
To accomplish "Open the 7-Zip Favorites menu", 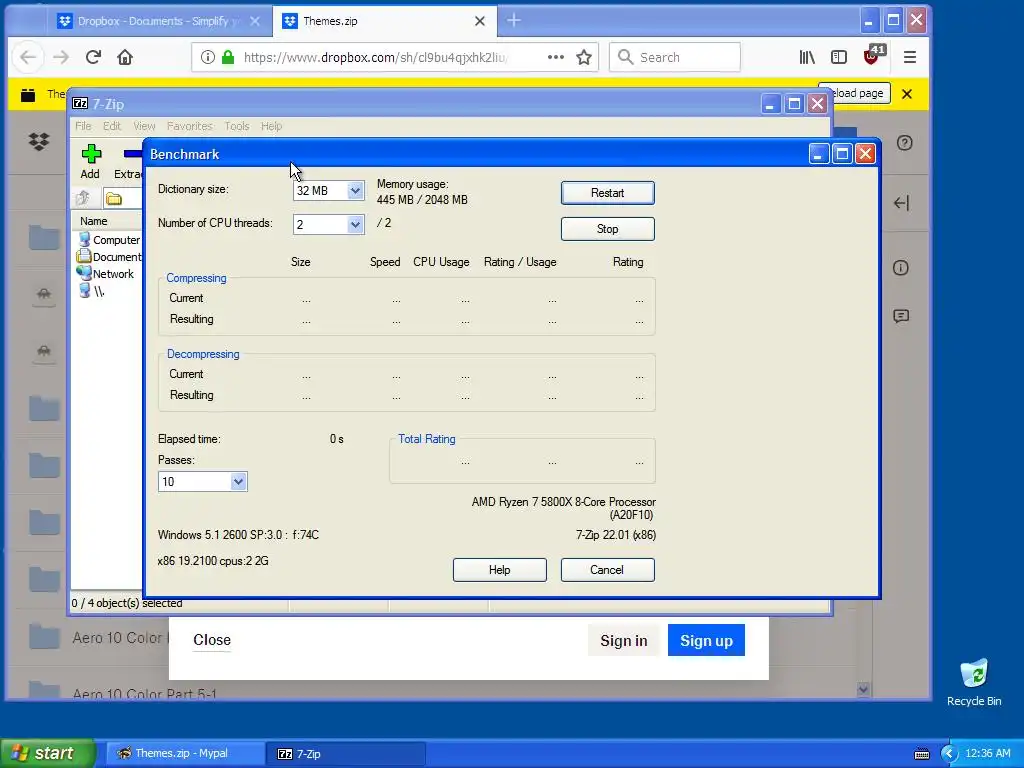I will [x=189, y=126].
